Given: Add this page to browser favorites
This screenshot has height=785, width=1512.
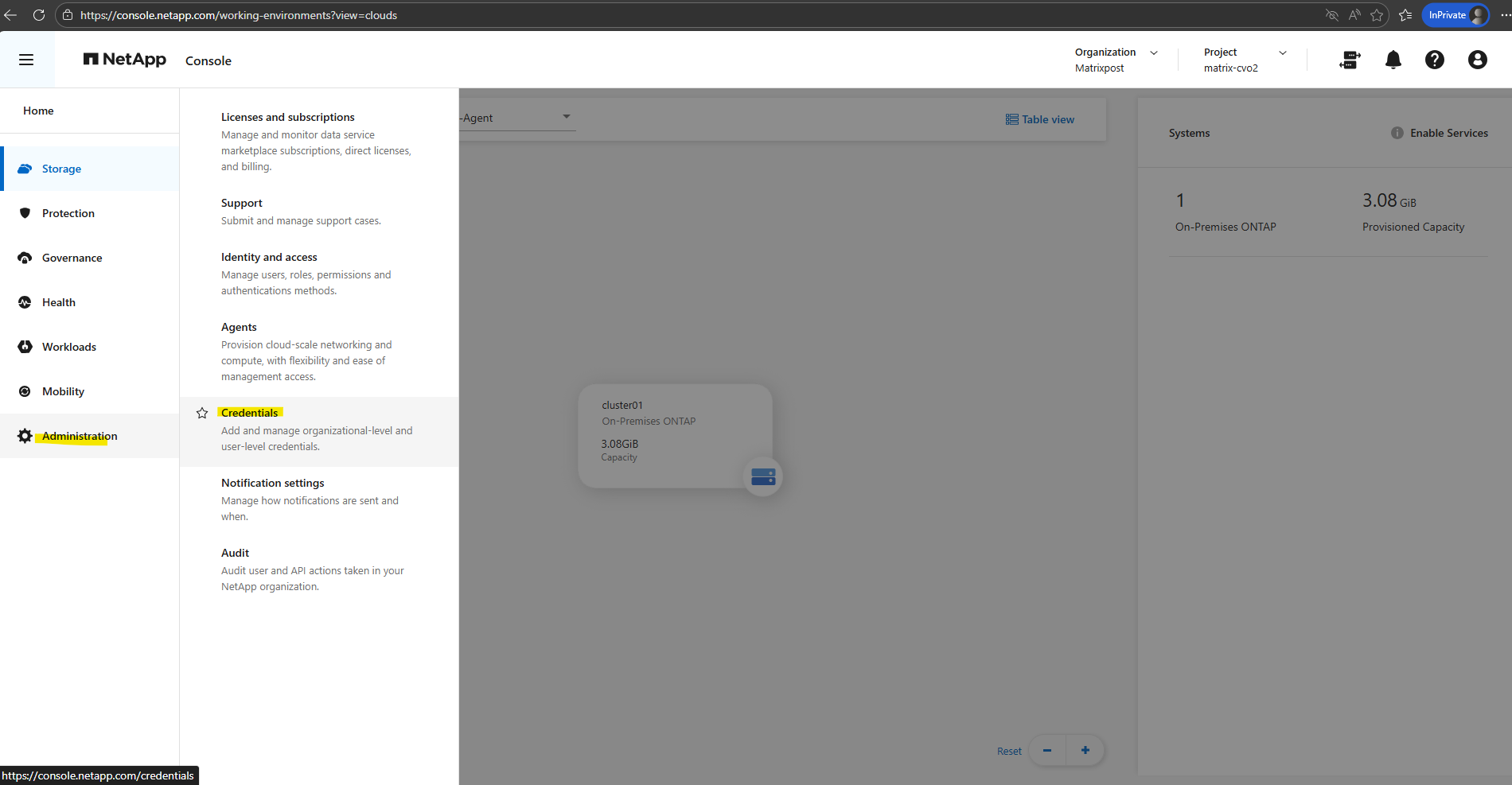Looking at the screenshot, I should (x=1377, y=15).
